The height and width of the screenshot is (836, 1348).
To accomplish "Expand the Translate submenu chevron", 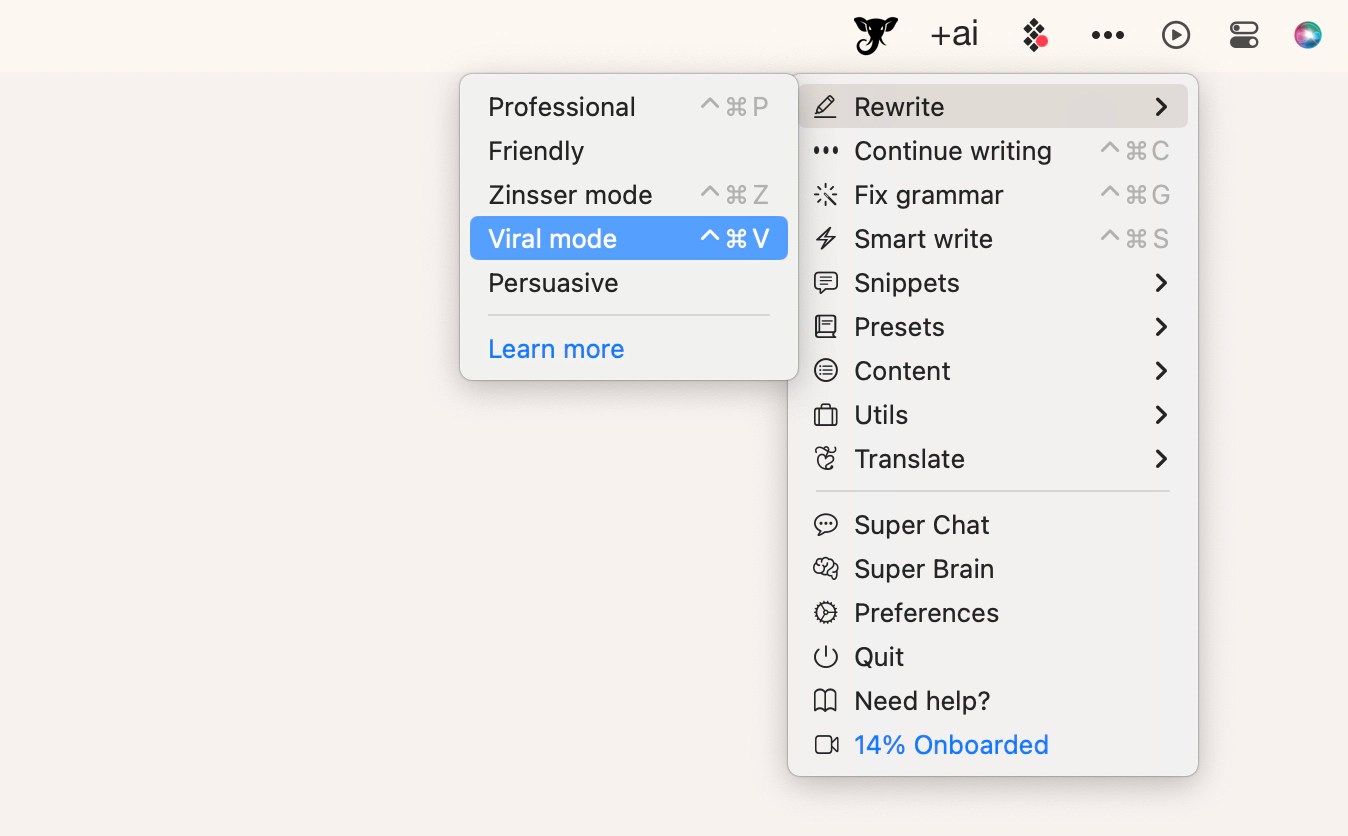I will (1161, 459).
